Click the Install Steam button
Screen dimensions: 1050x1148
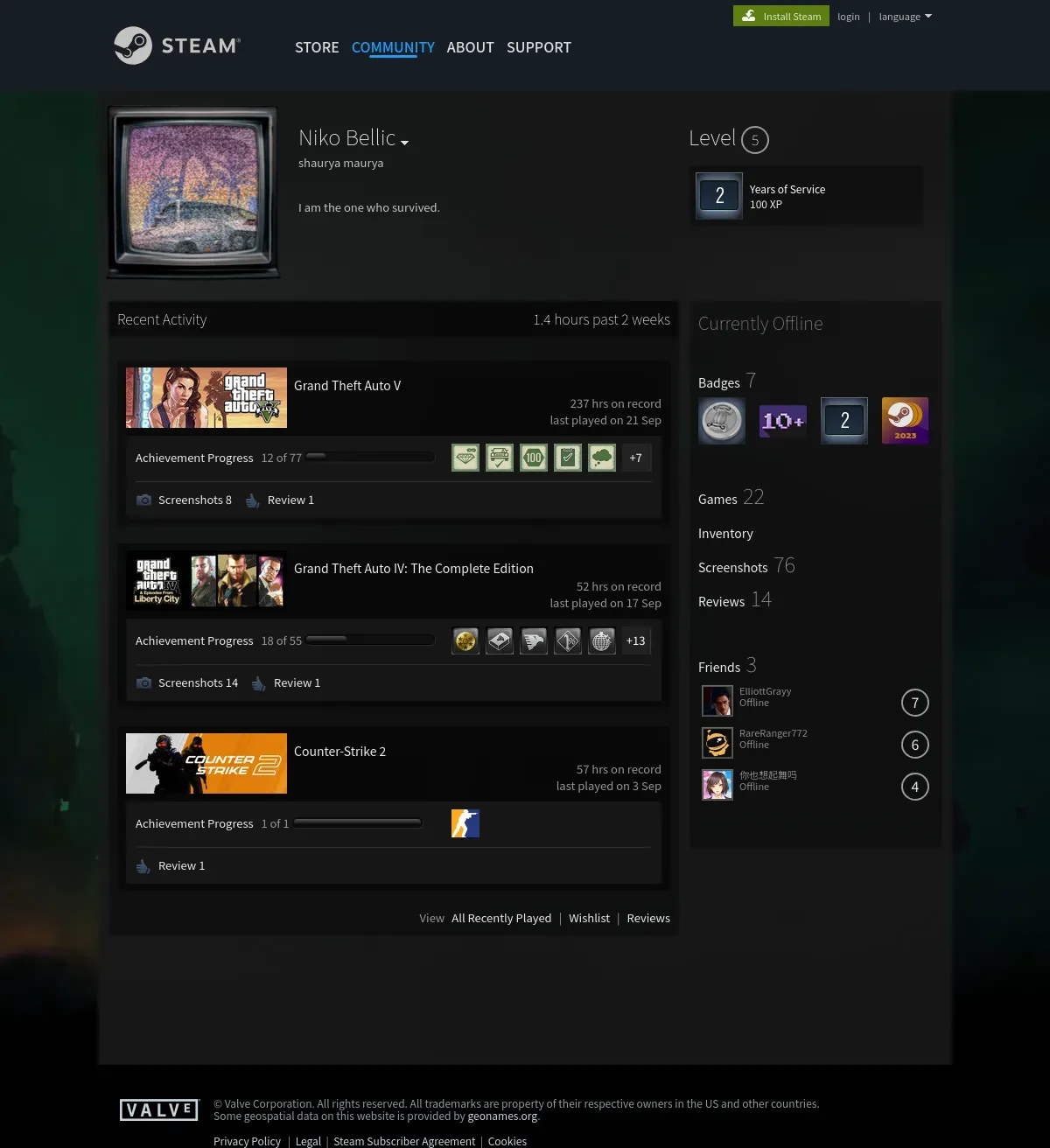781,16
